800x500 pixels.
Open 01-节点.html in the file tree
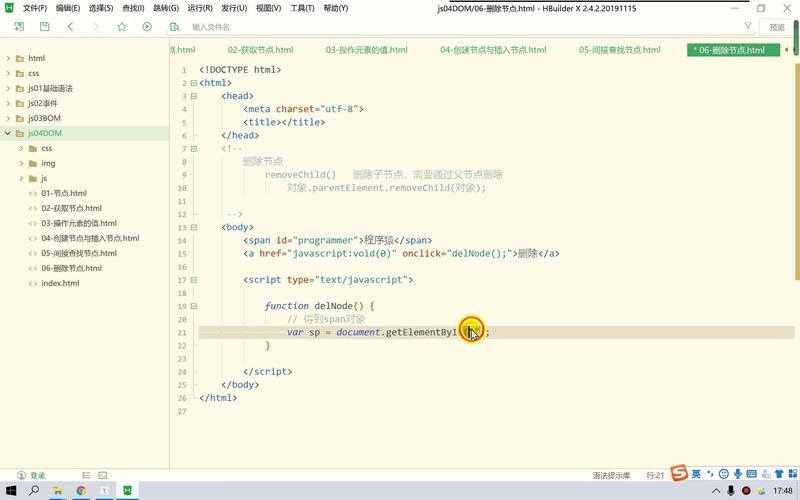coord(64,193)
